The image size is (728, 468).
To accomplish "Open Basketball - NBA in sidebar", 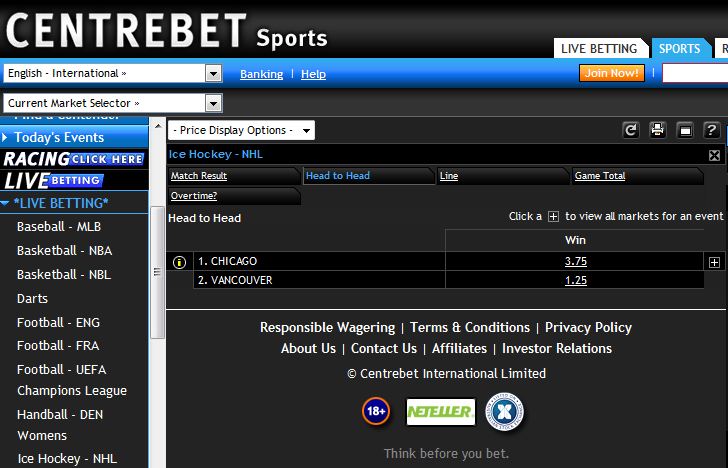I will pyautogui.click(x=64, y=250).
